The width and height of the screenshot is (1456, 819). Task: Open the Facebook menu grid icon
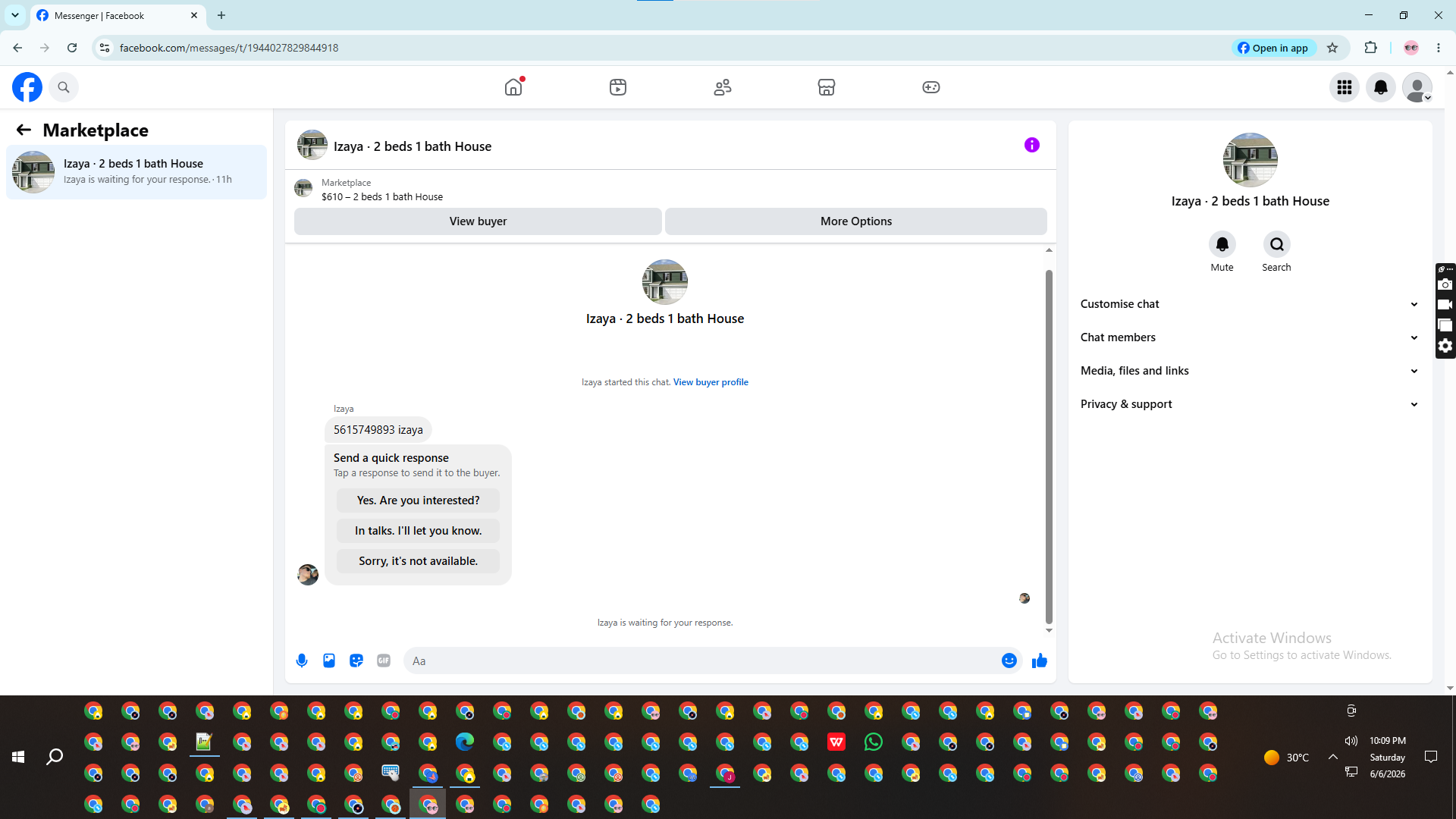click(1345, 87)
